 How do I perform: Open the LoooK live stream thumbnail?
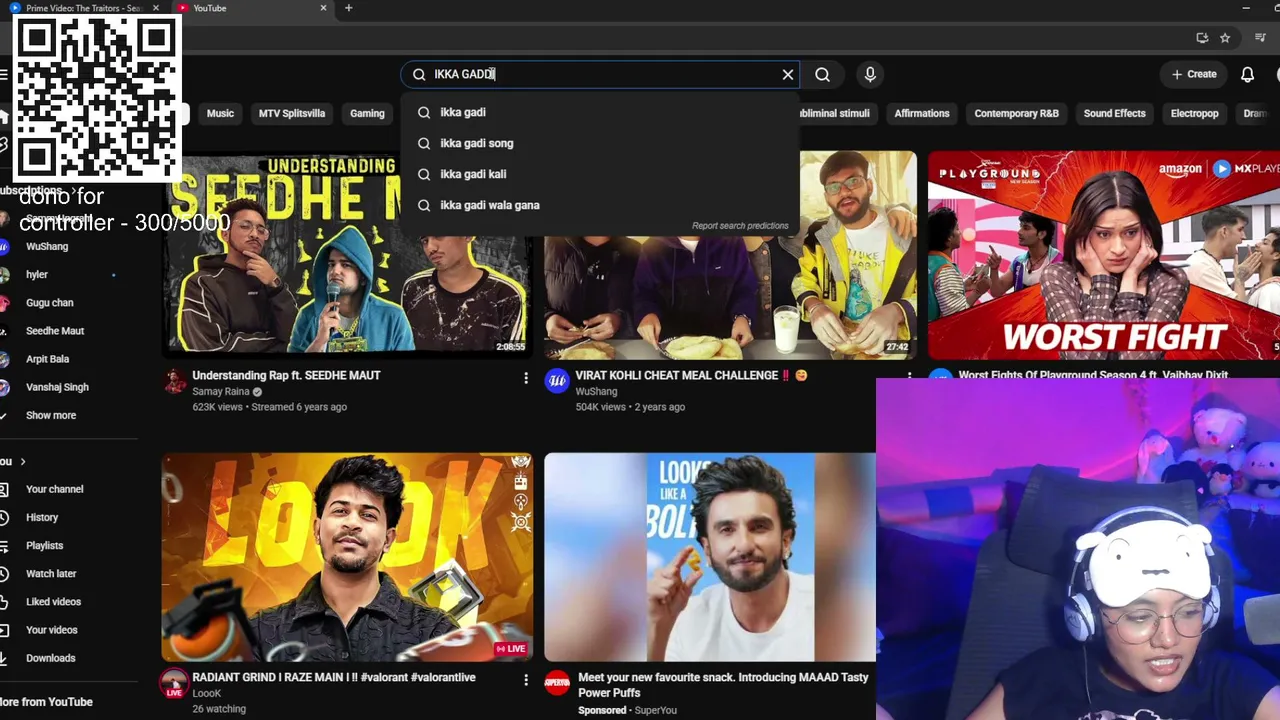click(x=347, y=557)
